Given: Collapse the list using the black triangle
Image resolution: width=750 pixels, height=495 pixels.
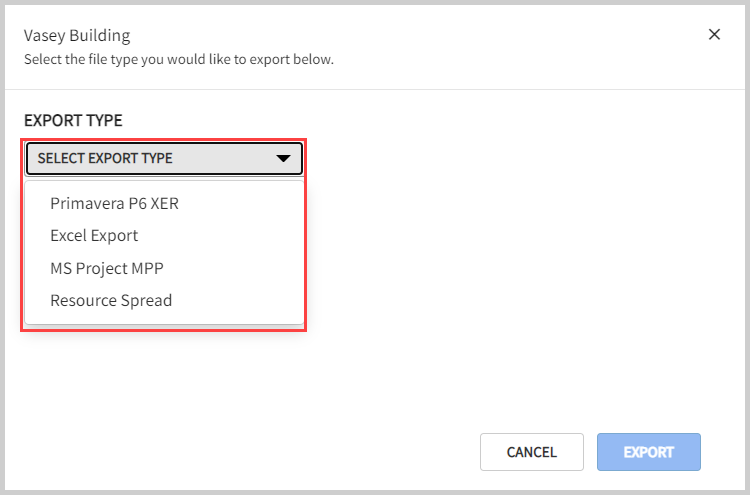Looking at the screenshot, I should point(283,158).
